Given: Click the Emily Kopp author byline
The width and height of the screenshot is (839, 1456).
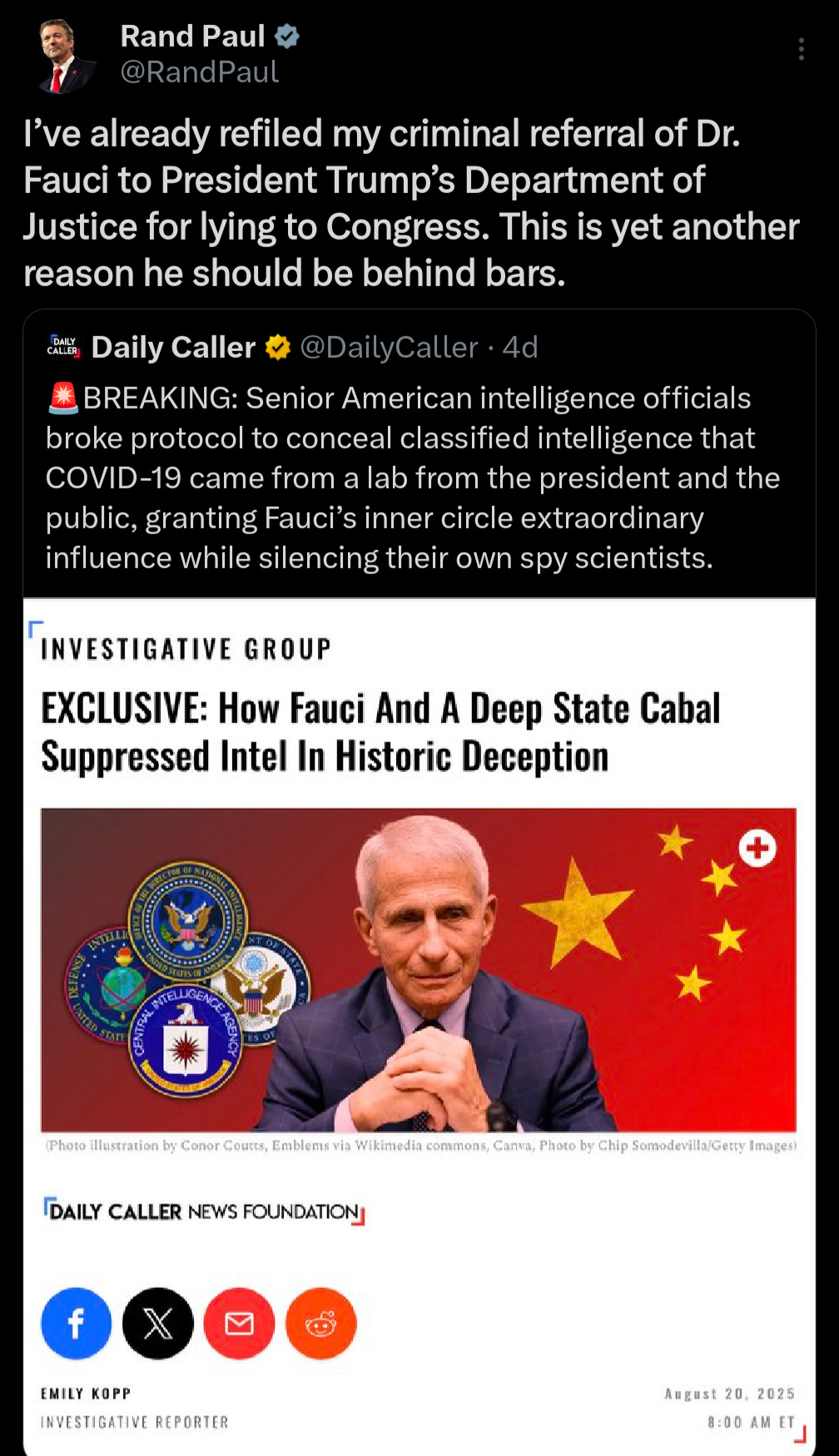Looking at the screenshot, I should pos(86,1394).
